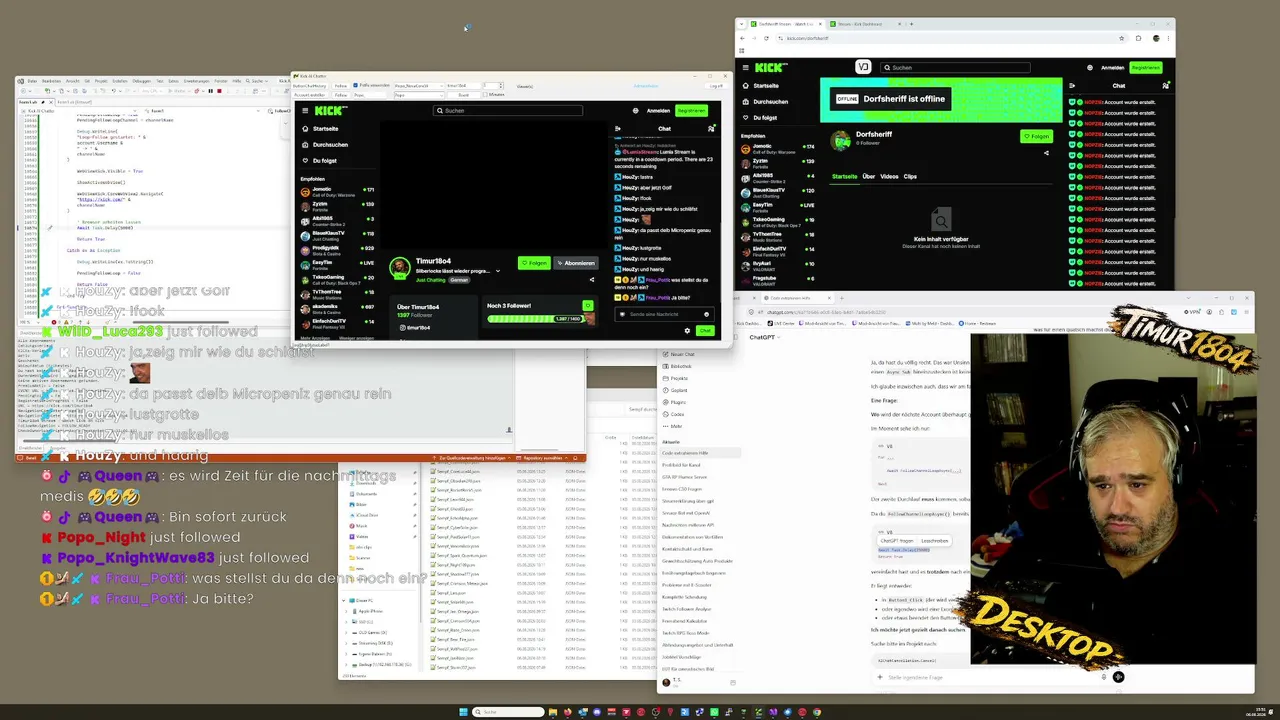1280x720 pixels.
Task: Open Chrome extensions puzzle icon
Action: [x=1138, y=38]
